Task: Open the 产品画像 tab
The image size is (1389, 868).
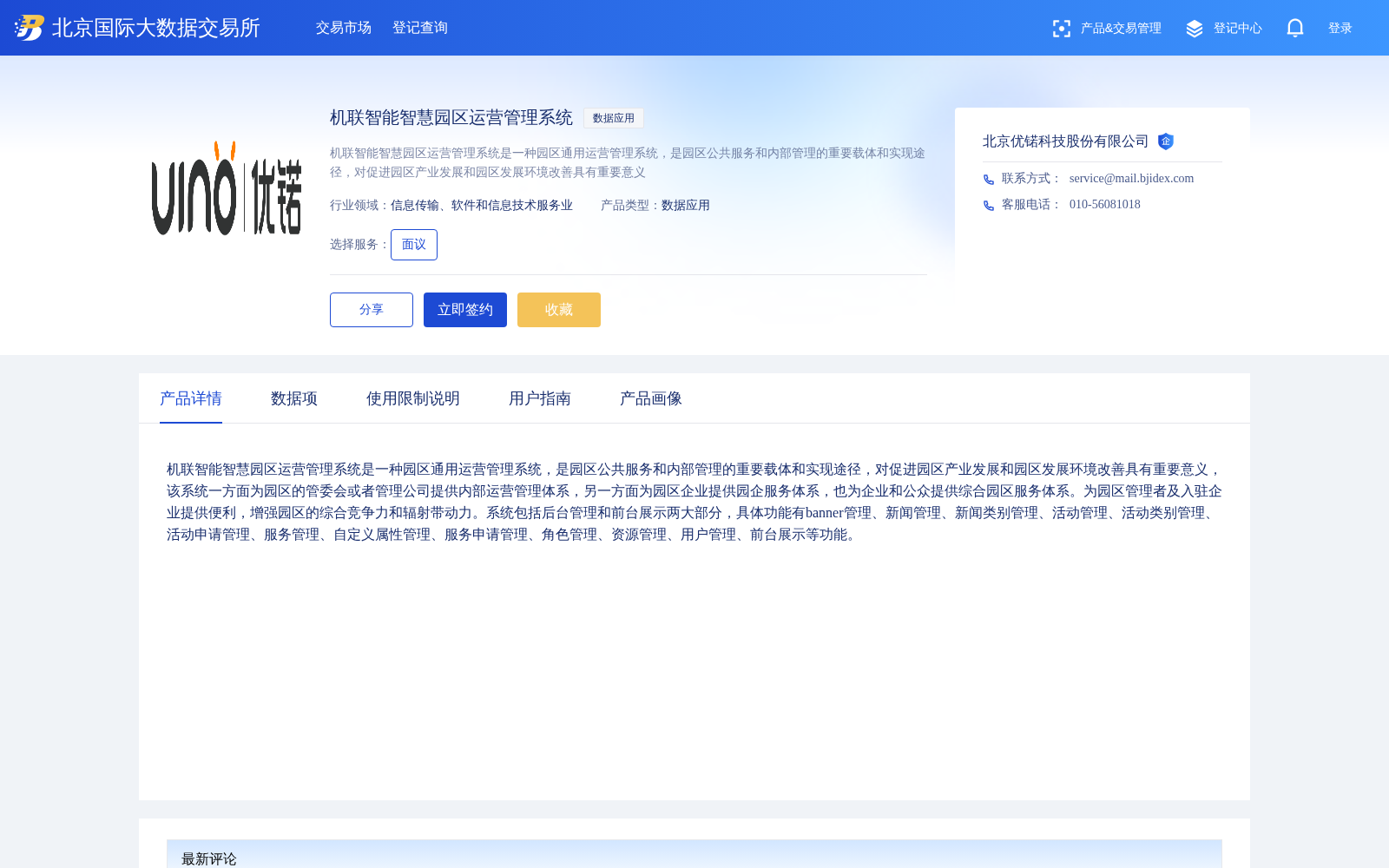Action: click(x=651, y=398)
